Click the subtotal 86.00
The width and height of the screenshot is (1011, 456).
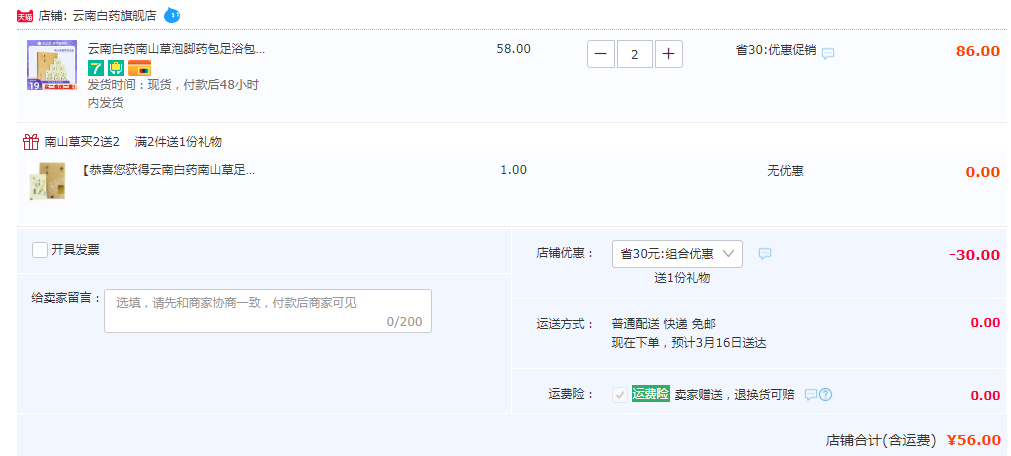[978, 52]
